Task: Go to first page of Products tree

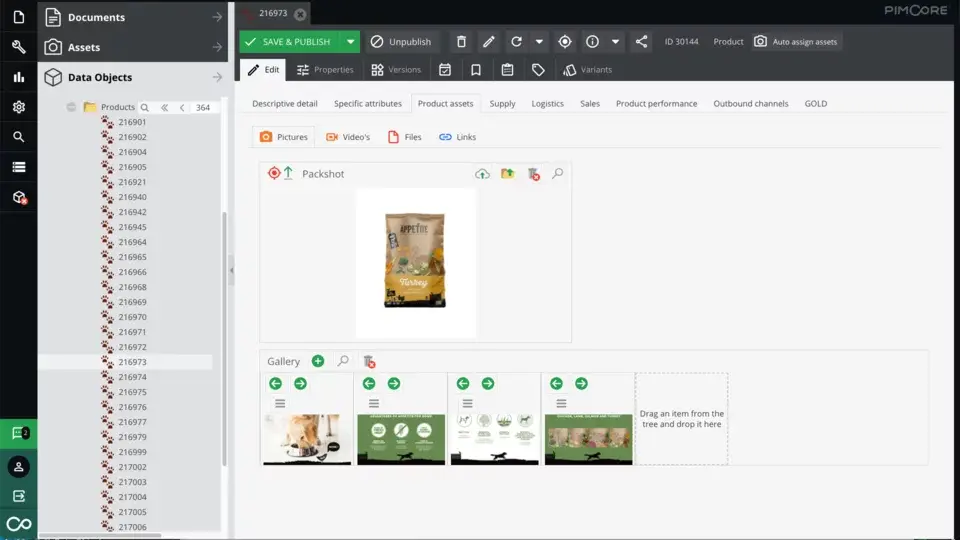Action: (165, 107)
